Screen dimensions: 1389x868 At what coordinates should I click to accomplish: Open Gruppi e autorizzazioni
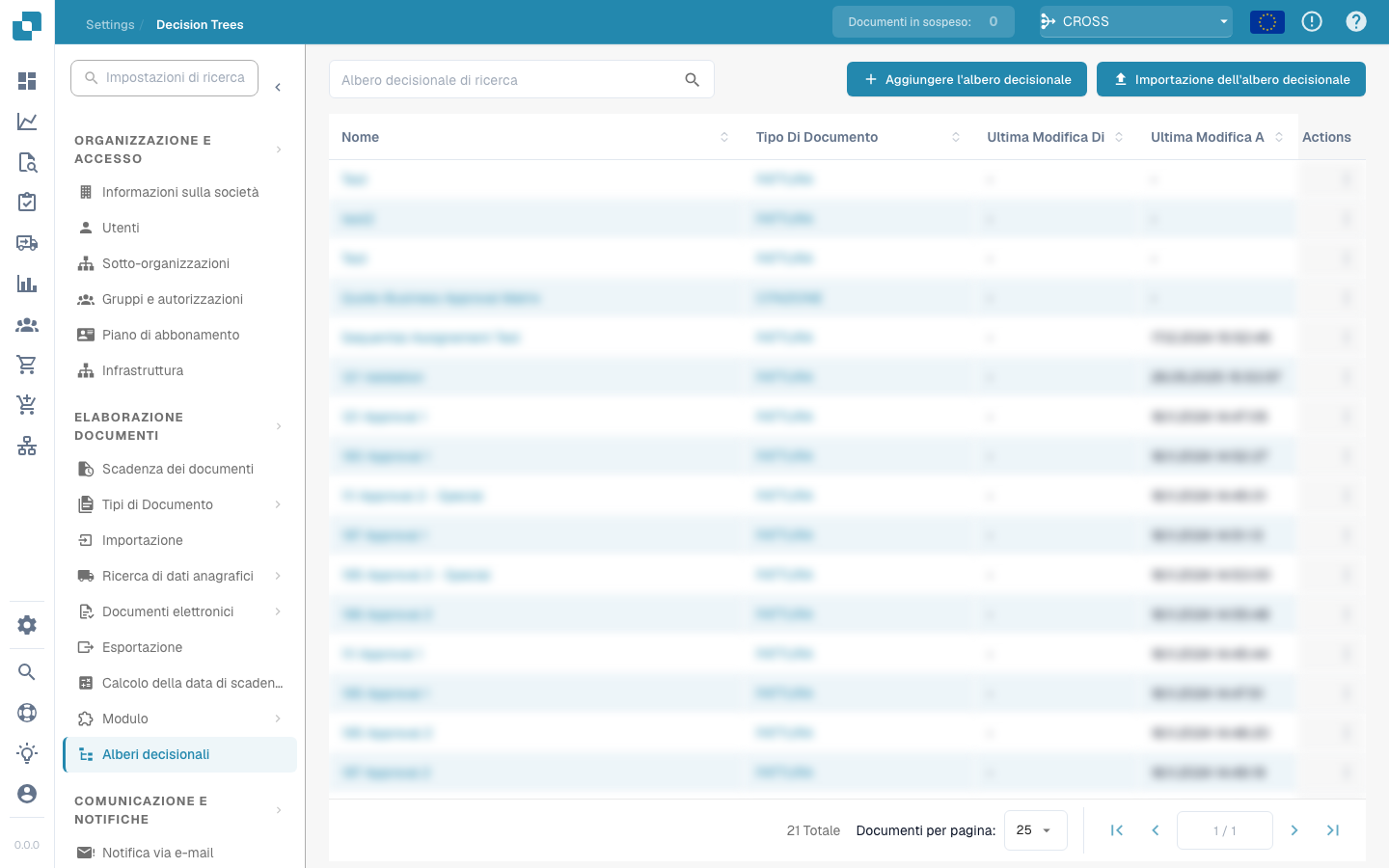click(x=179, y=299)
